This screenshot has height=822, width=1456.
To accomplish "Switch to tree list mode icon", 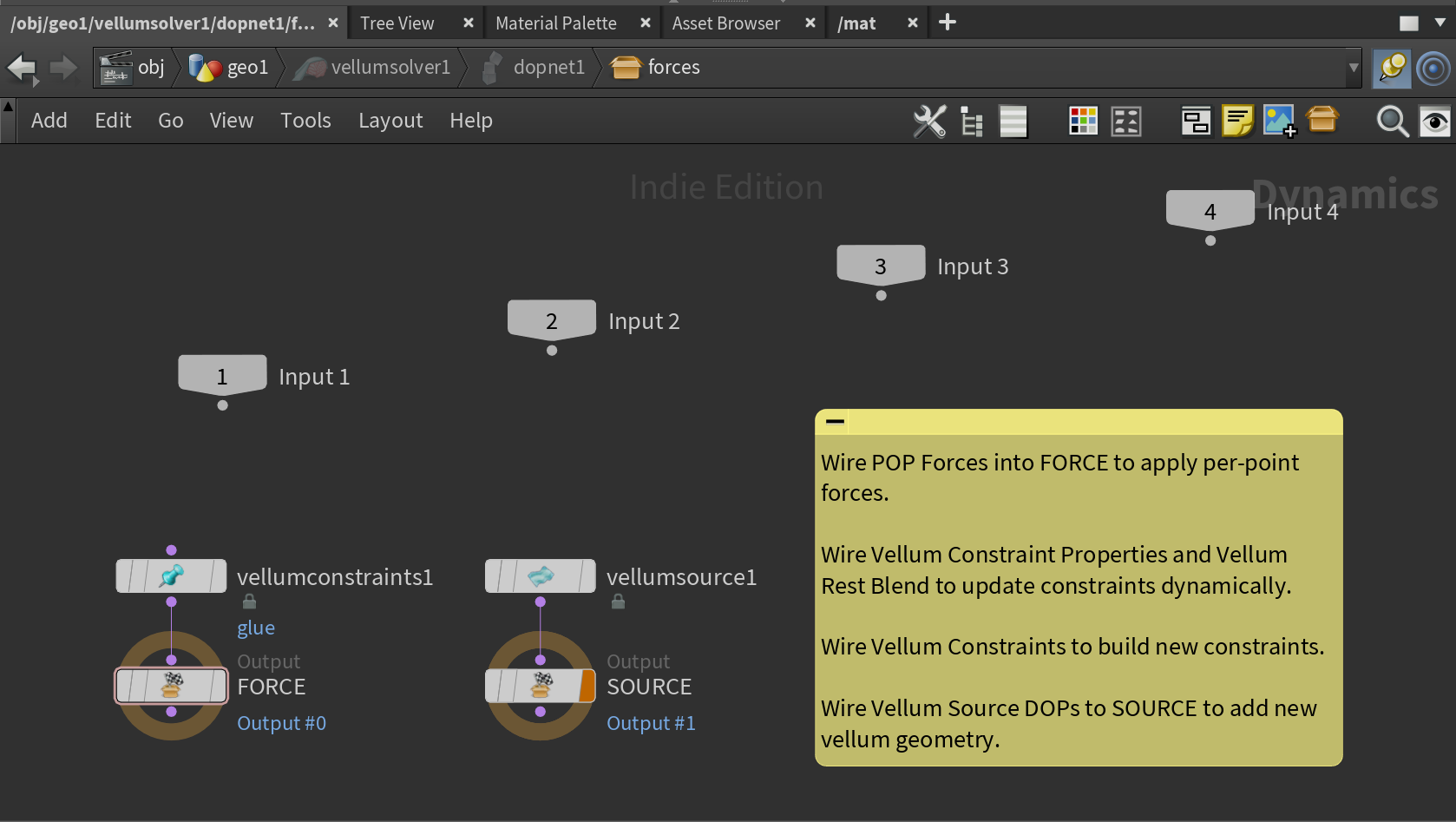I will click(x=972, y=122).
